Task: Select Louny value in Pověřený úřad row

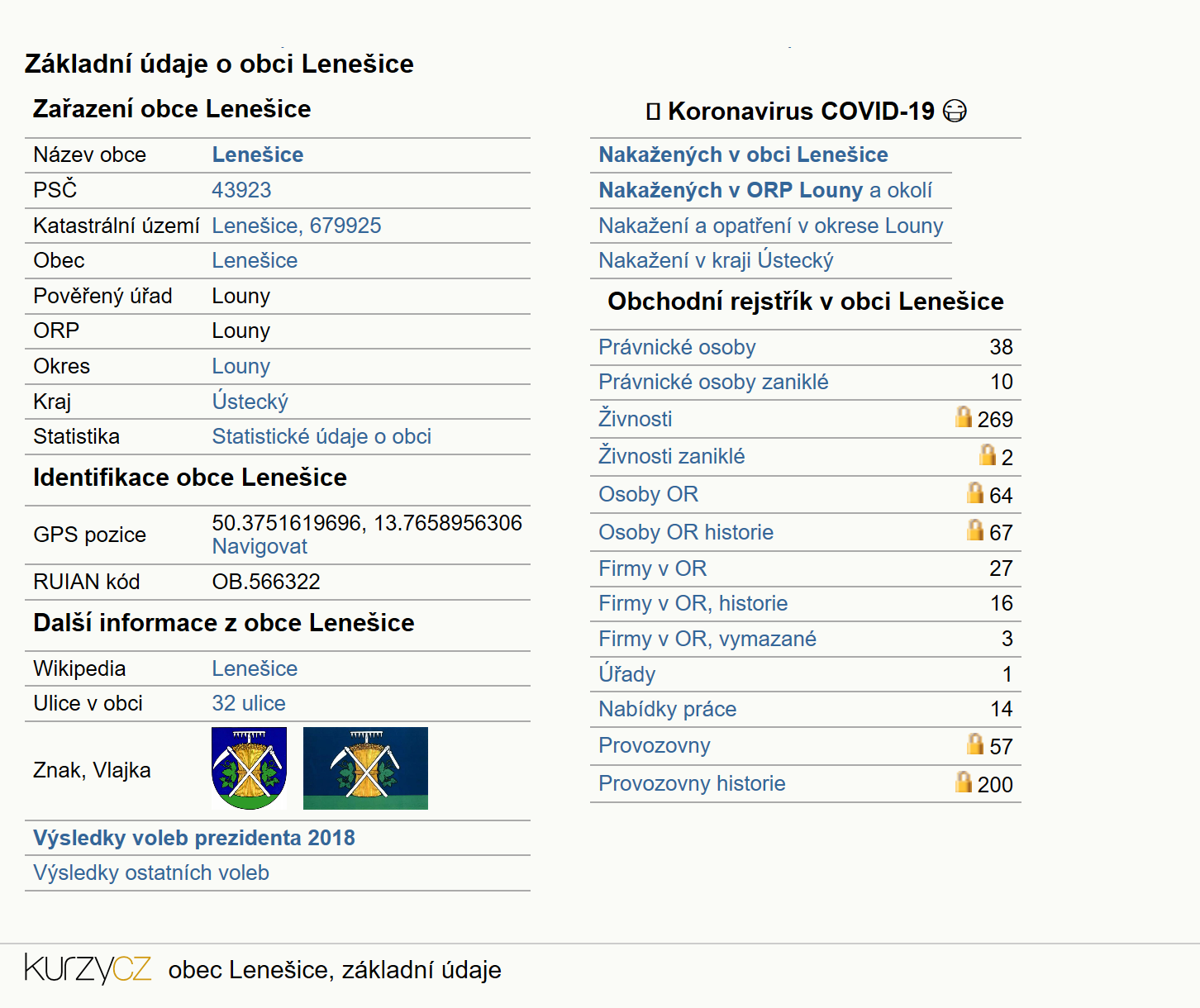Action: point(241,296)
